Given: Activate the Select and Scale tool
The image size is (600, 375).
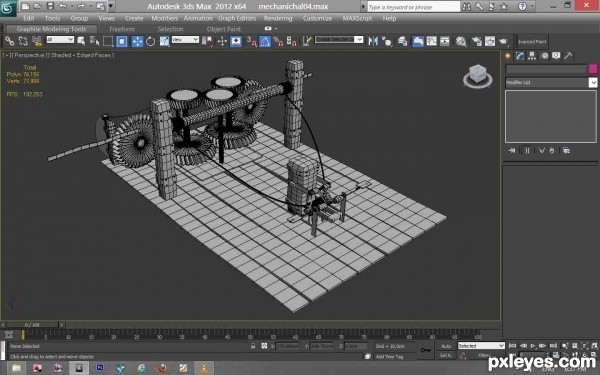Looking at the screenshot, I should [x=164, y=41].
